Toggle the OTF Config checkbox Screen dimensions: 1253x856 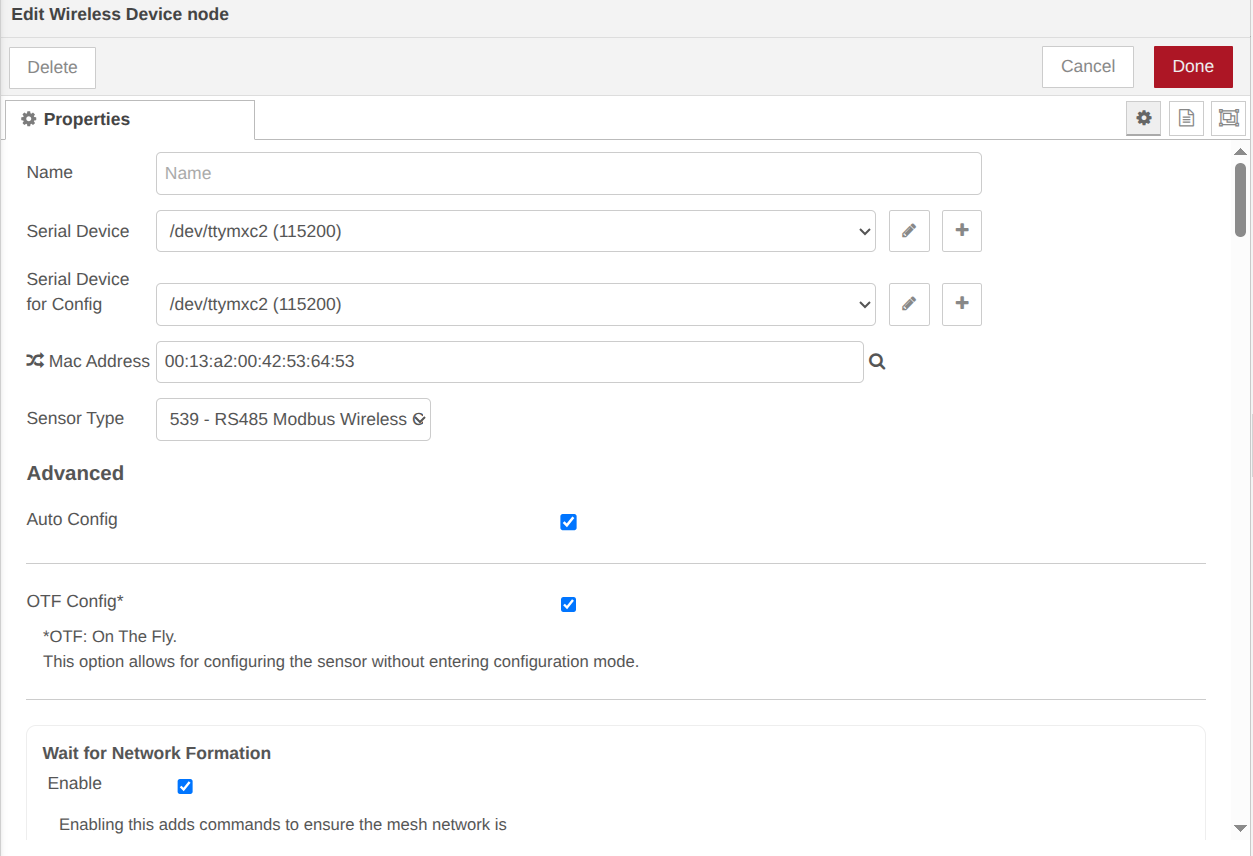pyautogui.click(x=568, y=604)
